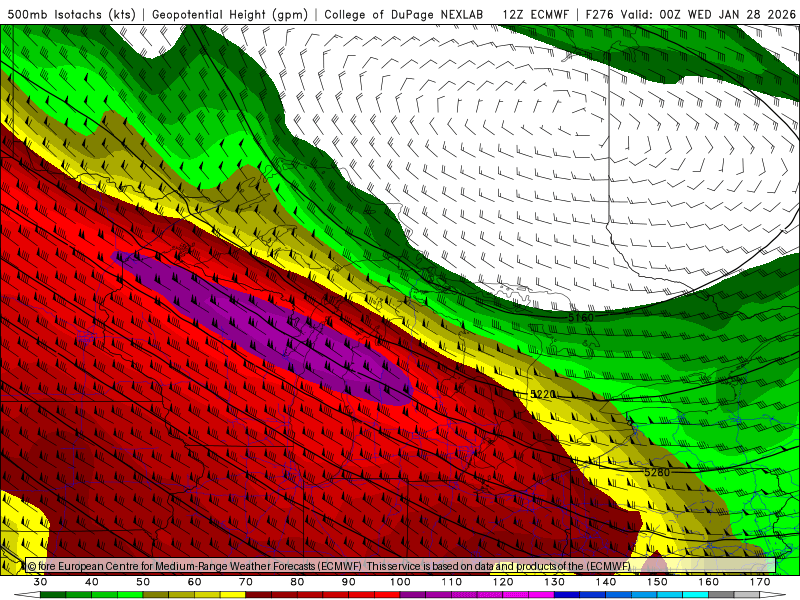Click the 5160 height contour label
Screen dimensions: 800x600
click(581, 317)
